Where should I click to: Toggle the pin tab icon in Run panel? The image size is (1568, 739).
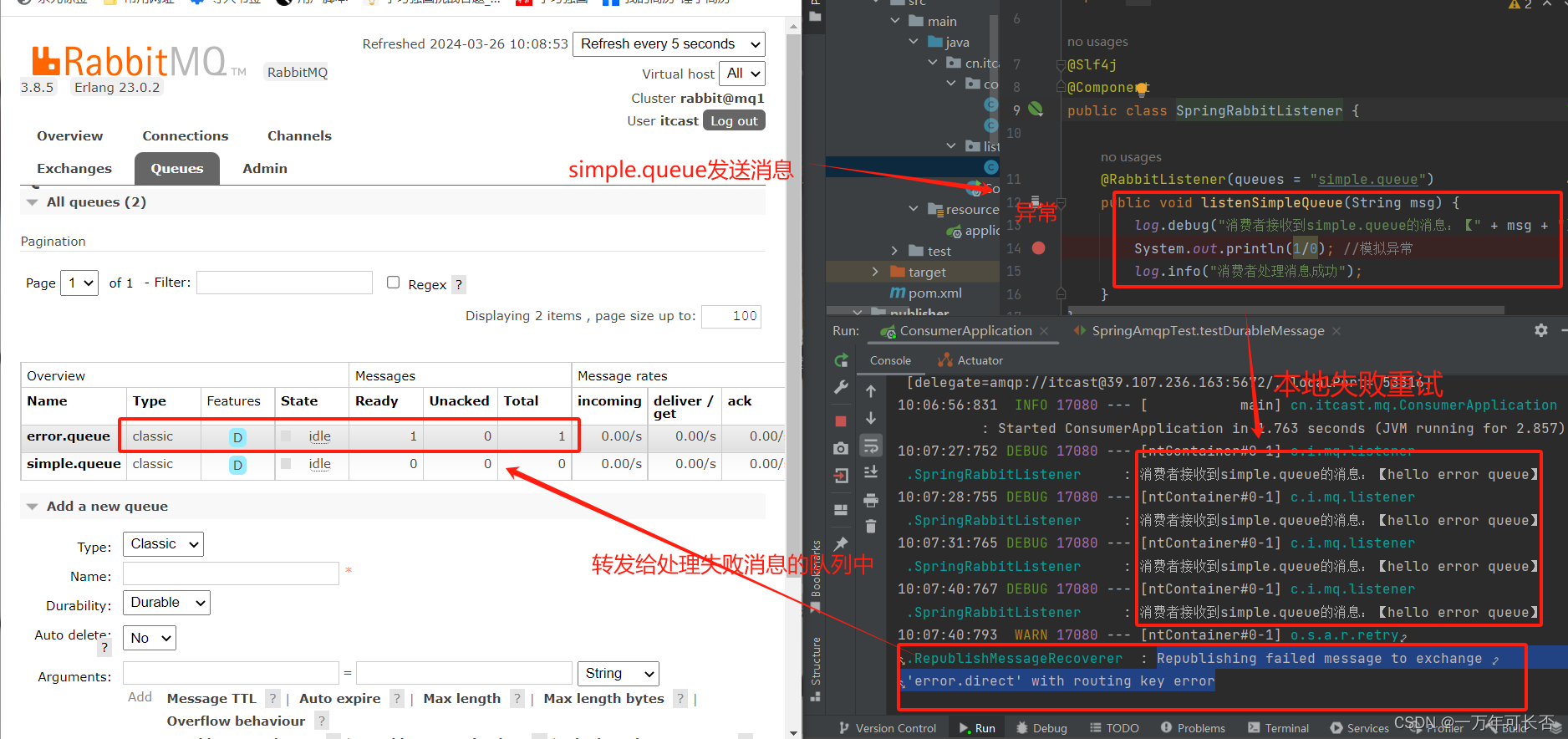point(841,543)
